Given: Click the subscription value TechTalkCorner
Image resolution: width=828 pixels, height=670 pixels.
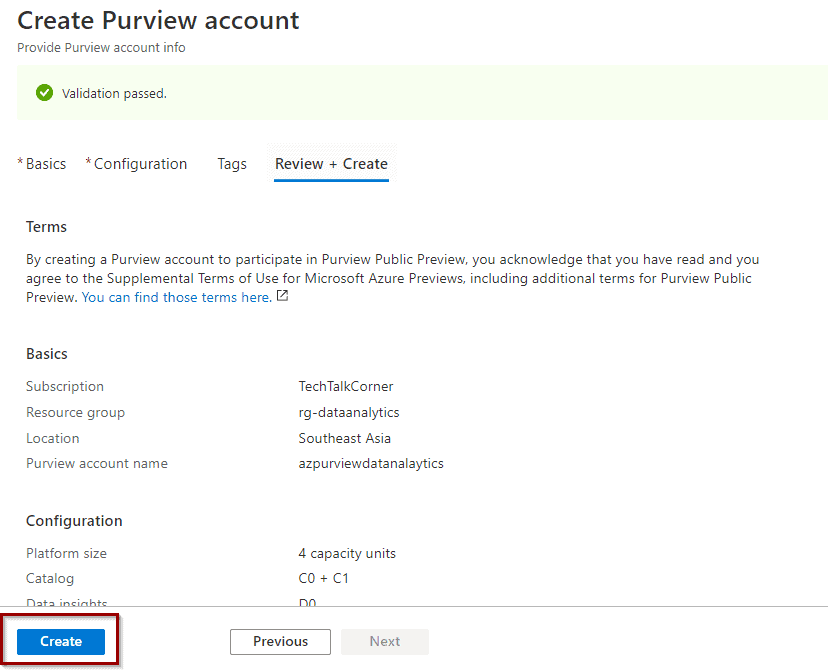Looking at the screenshot, I should click(x=346, y=386).
